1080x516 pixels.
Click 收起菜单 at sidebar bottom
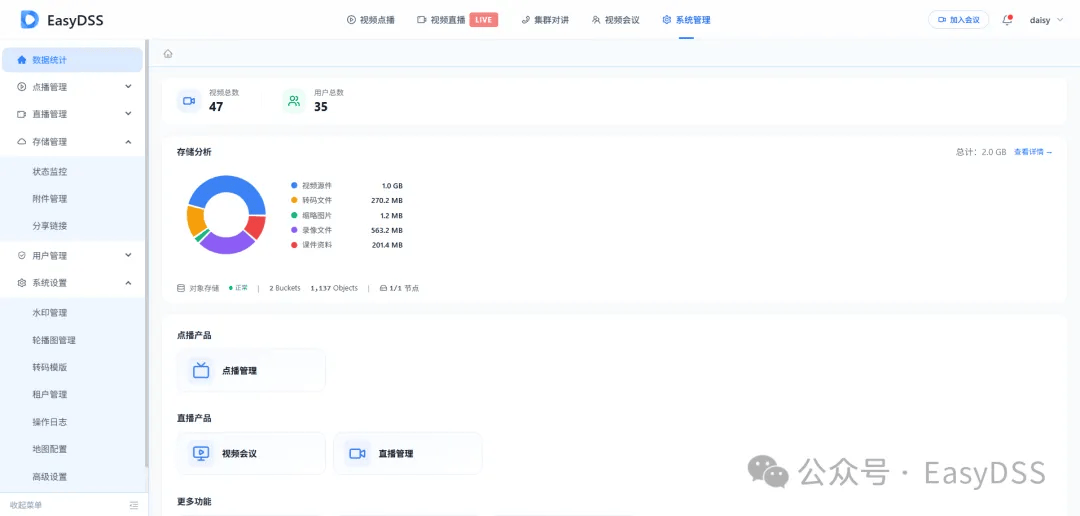tap(25, 505)
